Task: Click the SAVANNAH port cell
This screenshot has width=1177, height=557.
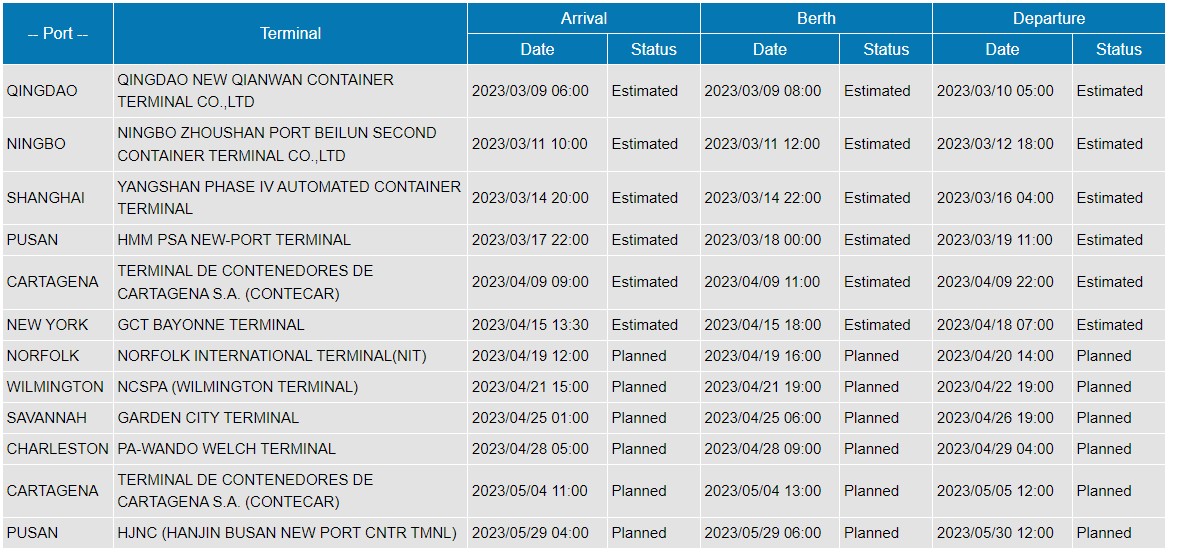Action: click(x=47, y=418)
